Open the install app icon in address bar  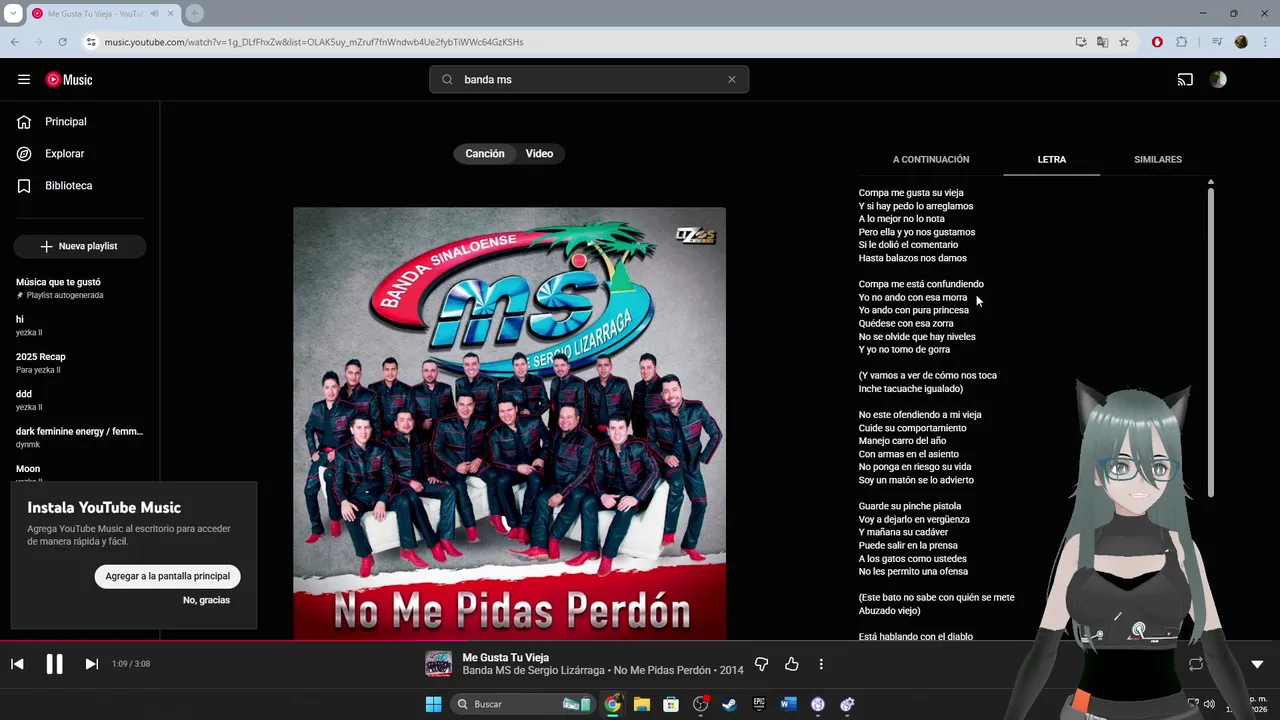click(x=1081, y=42)
